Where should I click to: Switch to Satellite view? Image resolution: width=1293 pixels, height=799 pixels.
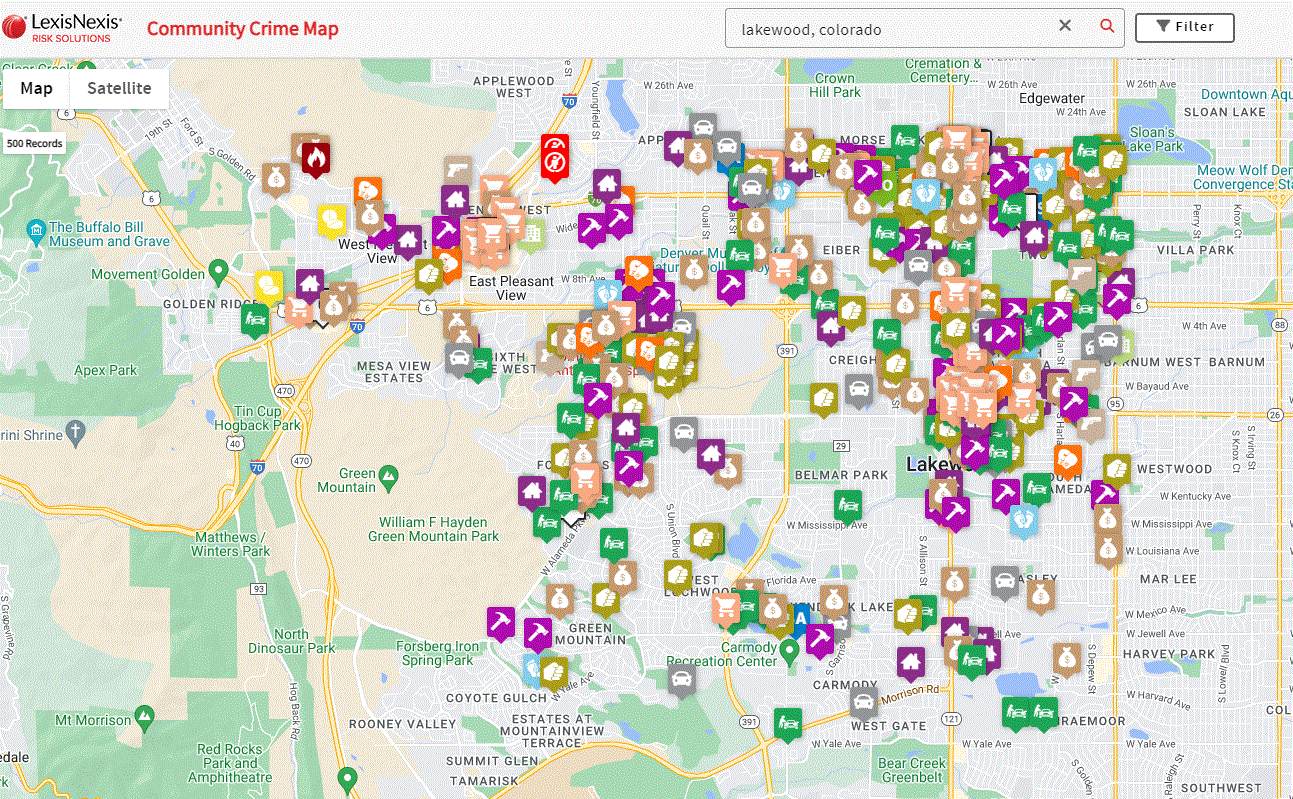coord(119,88)
